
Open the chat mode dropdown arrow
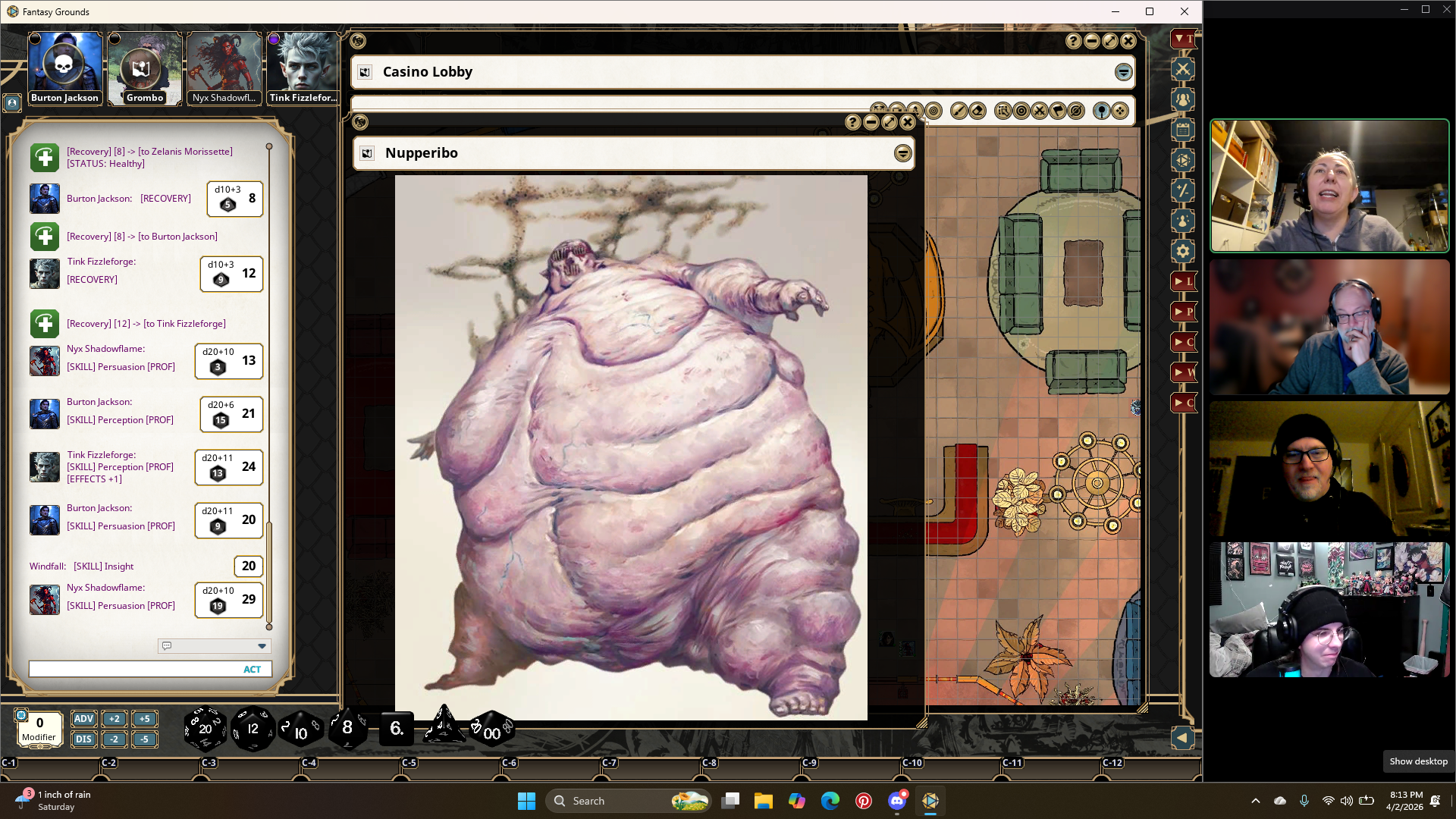262,646
